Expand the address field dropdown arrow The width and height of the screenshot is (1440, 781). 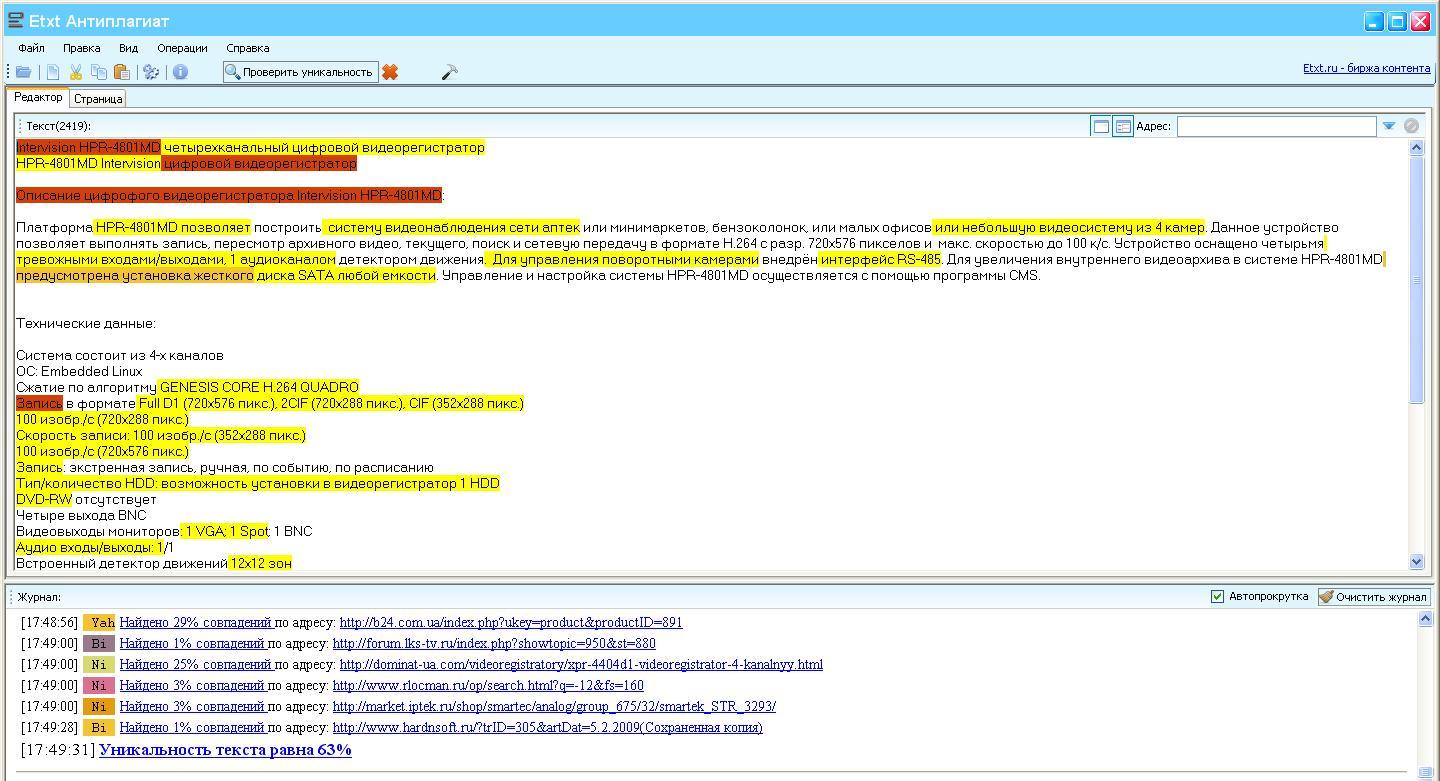click(x=1388, y=126)
